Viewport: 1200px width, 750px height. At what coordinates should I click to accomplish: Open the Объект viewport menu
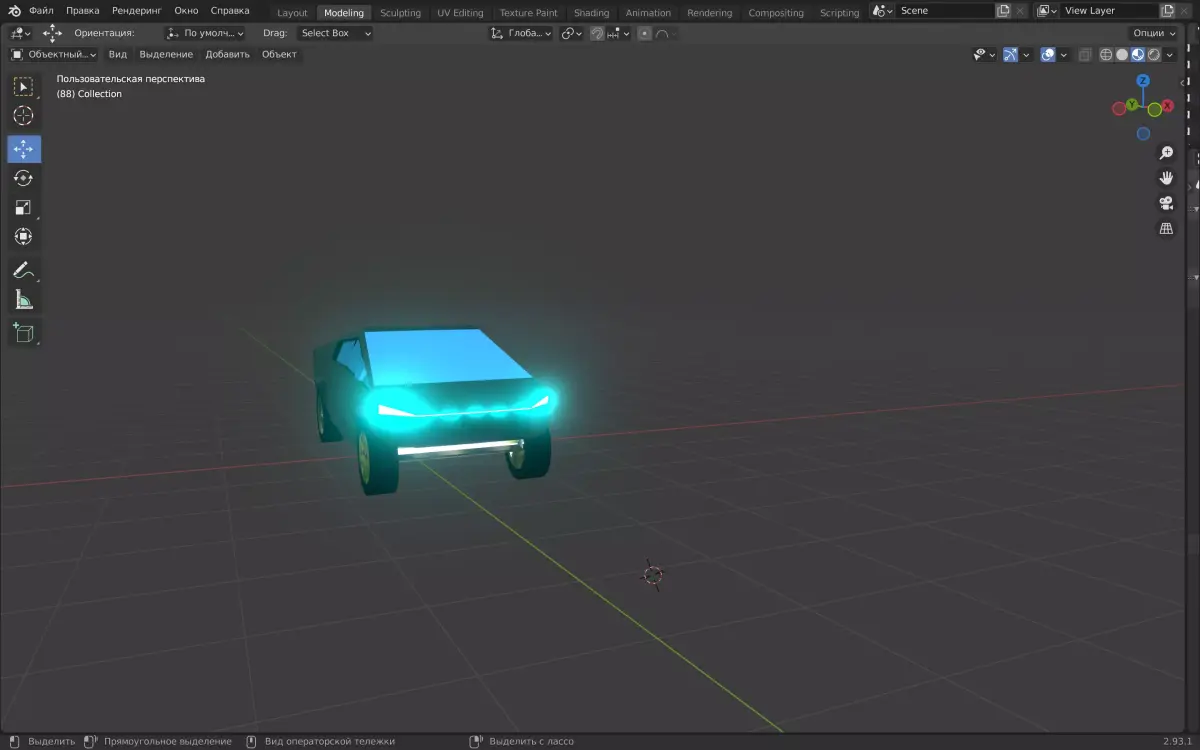(279, 54)
